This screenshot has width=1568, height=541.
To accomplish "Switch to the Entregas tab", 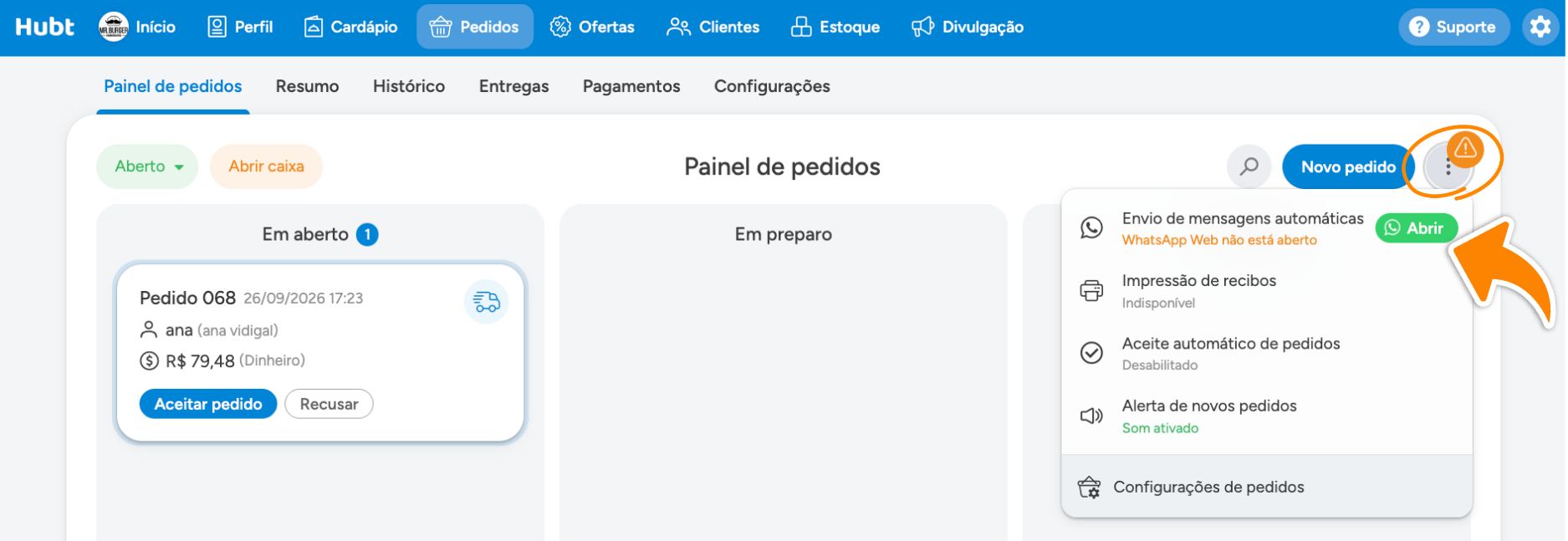I will 514,86.
